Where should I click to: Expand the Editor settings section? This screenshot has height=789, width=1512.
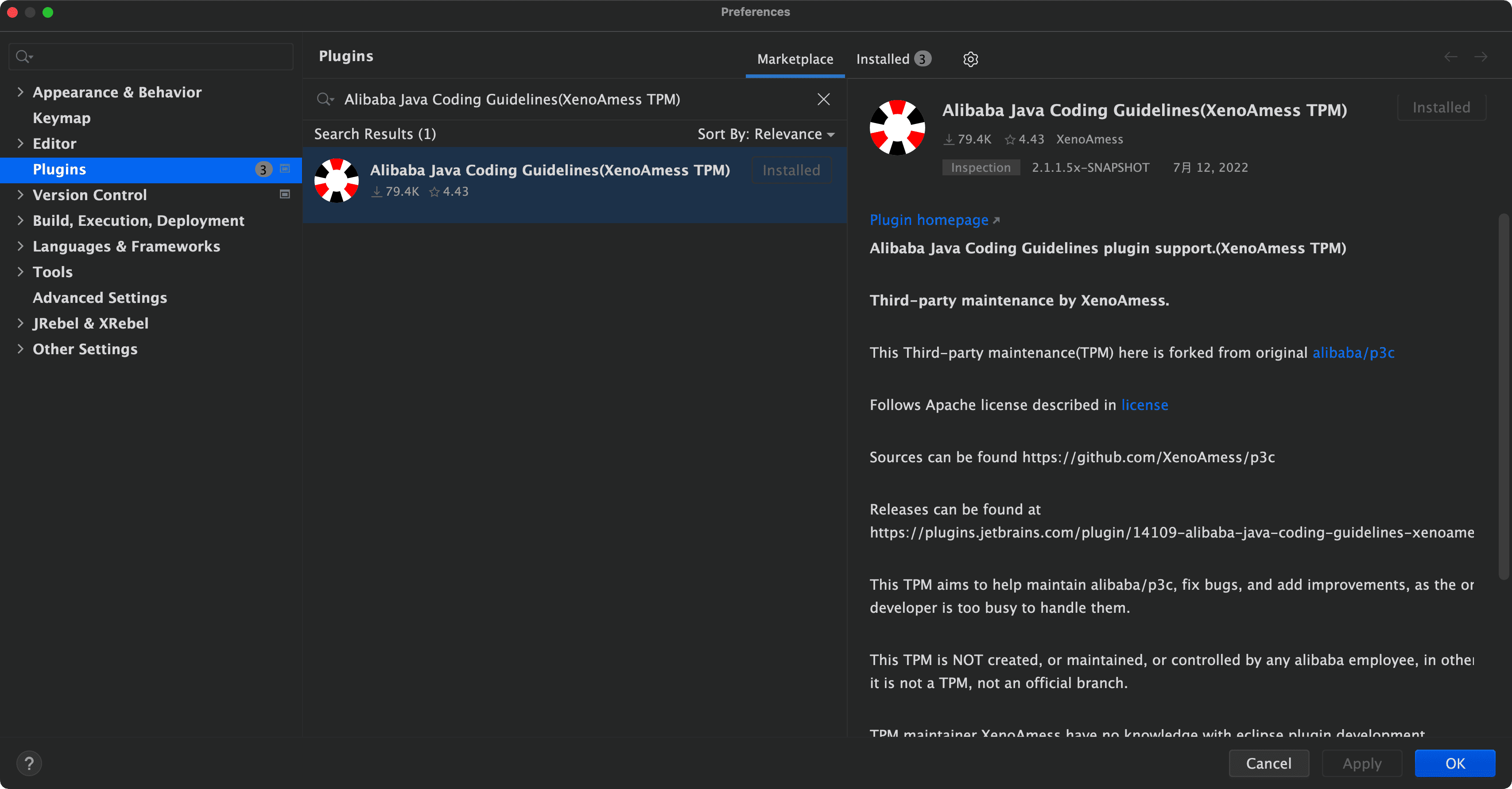click(x=20, y=143)
